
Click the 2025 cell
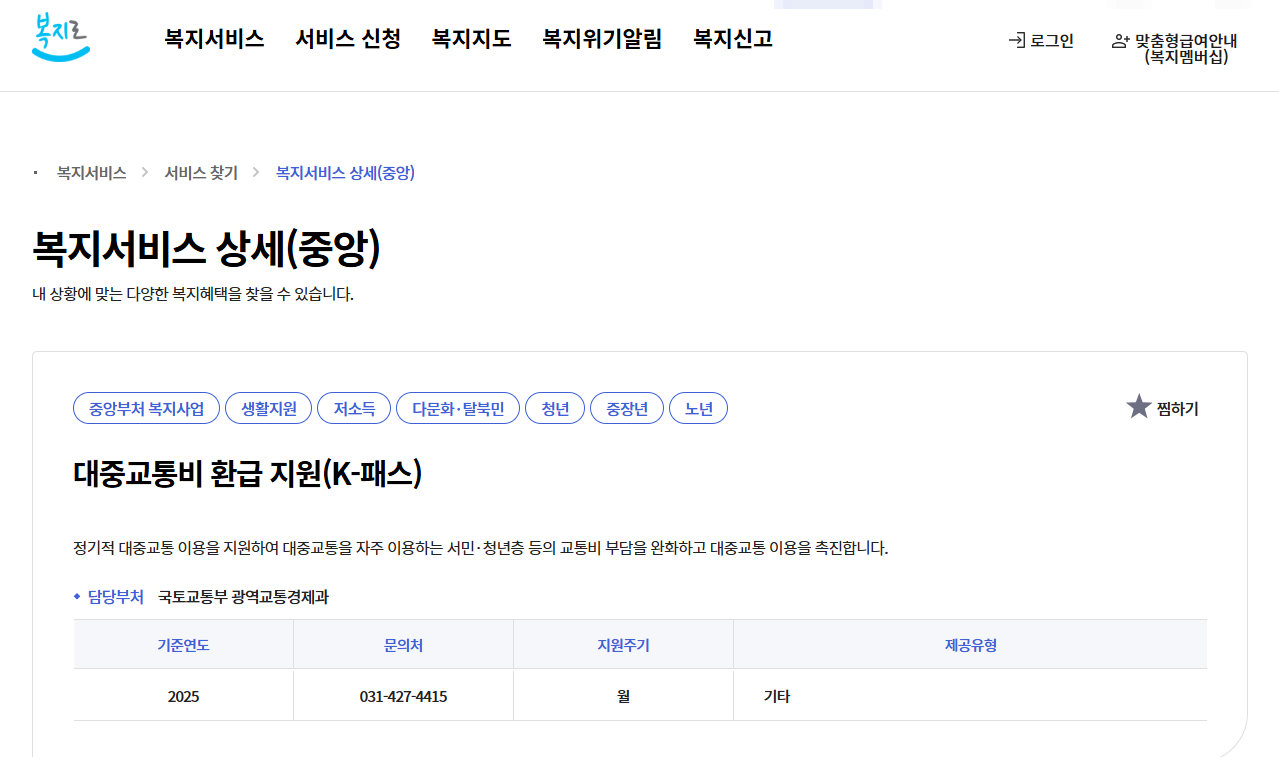coord(183,696)
